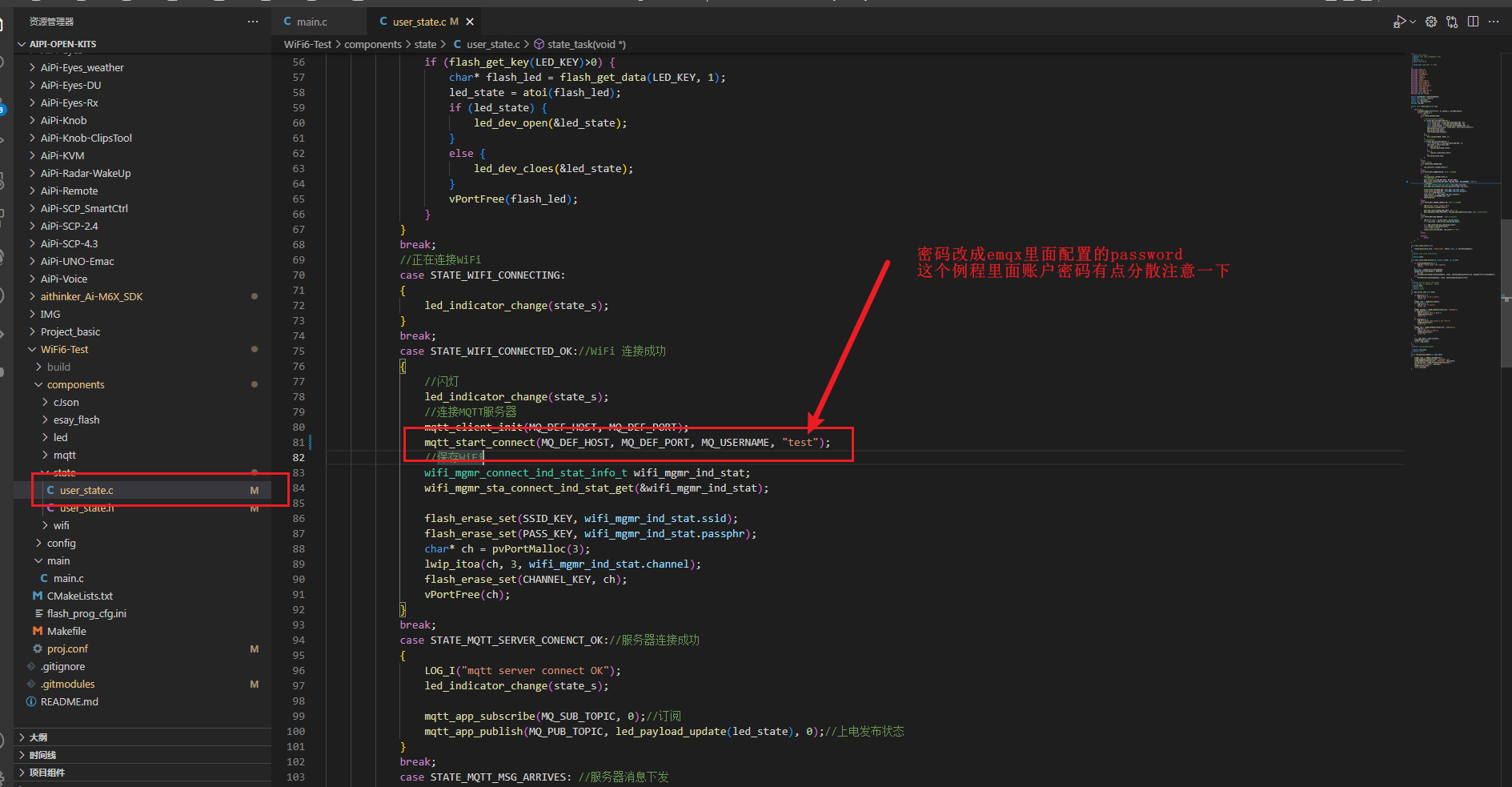Click user_state.c in the breadcrumb
Image resolution: width=1512 pixels, height=787 pixels.
[x=493, y=44]
